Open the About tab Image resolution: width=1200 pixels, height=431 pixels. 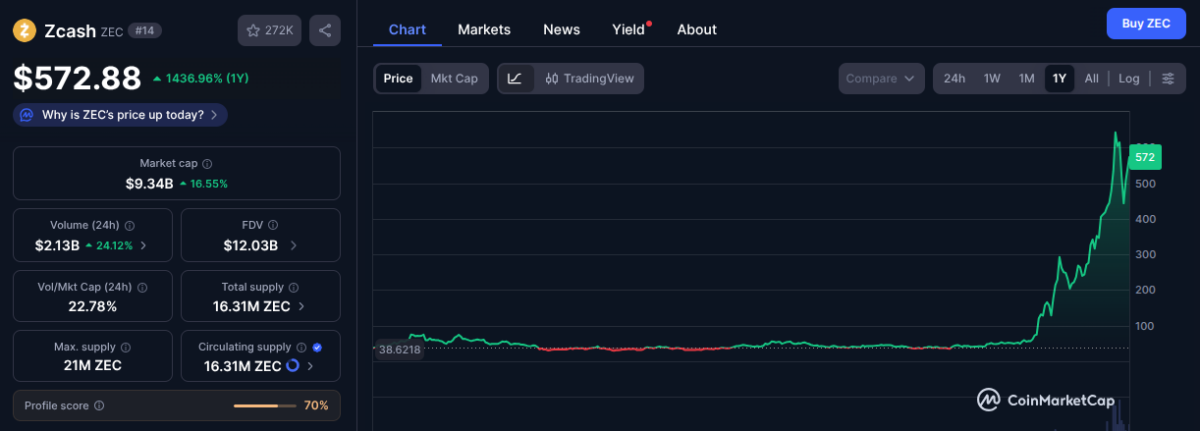click(696, 30)
